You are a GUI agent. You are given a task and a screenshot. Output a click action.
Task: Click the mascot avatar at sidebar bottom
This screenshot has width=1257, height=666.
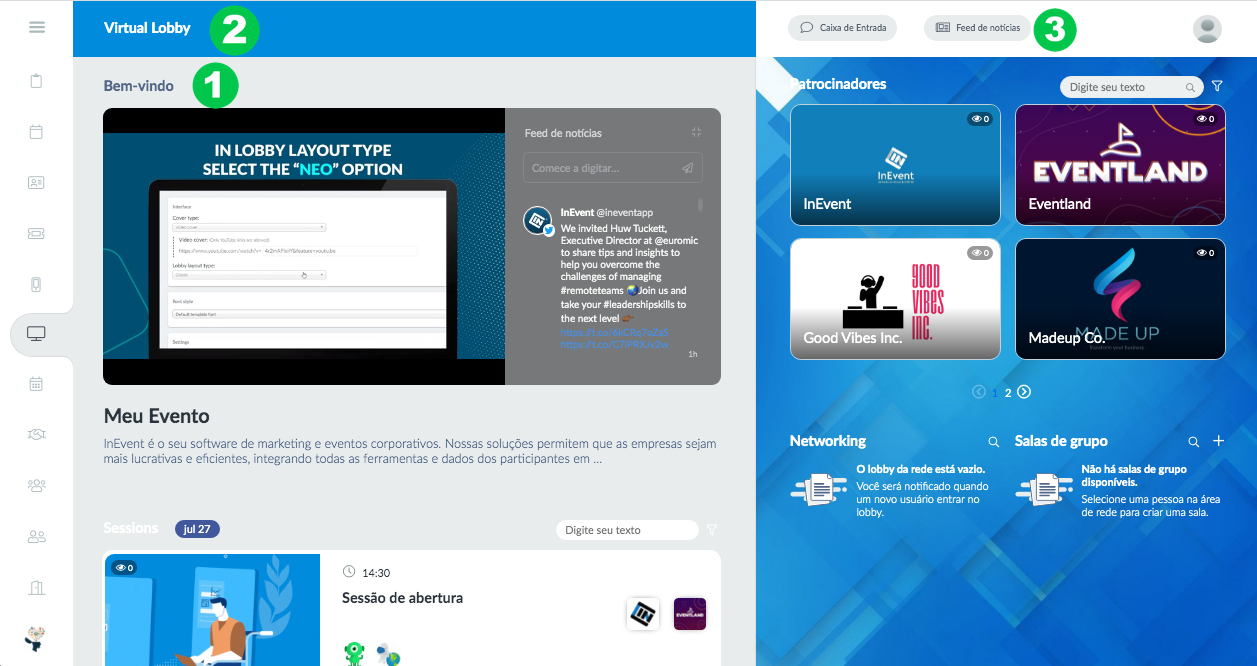(x=35, y=638)
